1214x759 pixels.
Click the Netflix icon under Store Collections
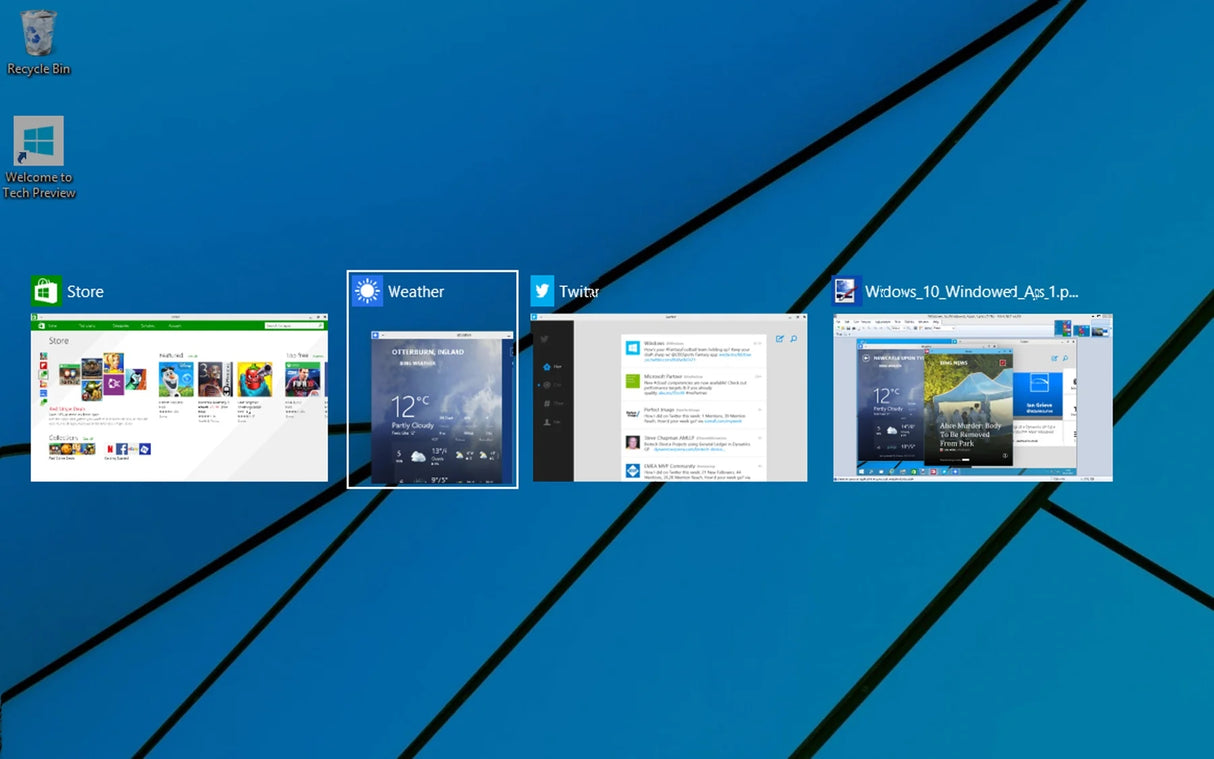[x=109, y=448]
